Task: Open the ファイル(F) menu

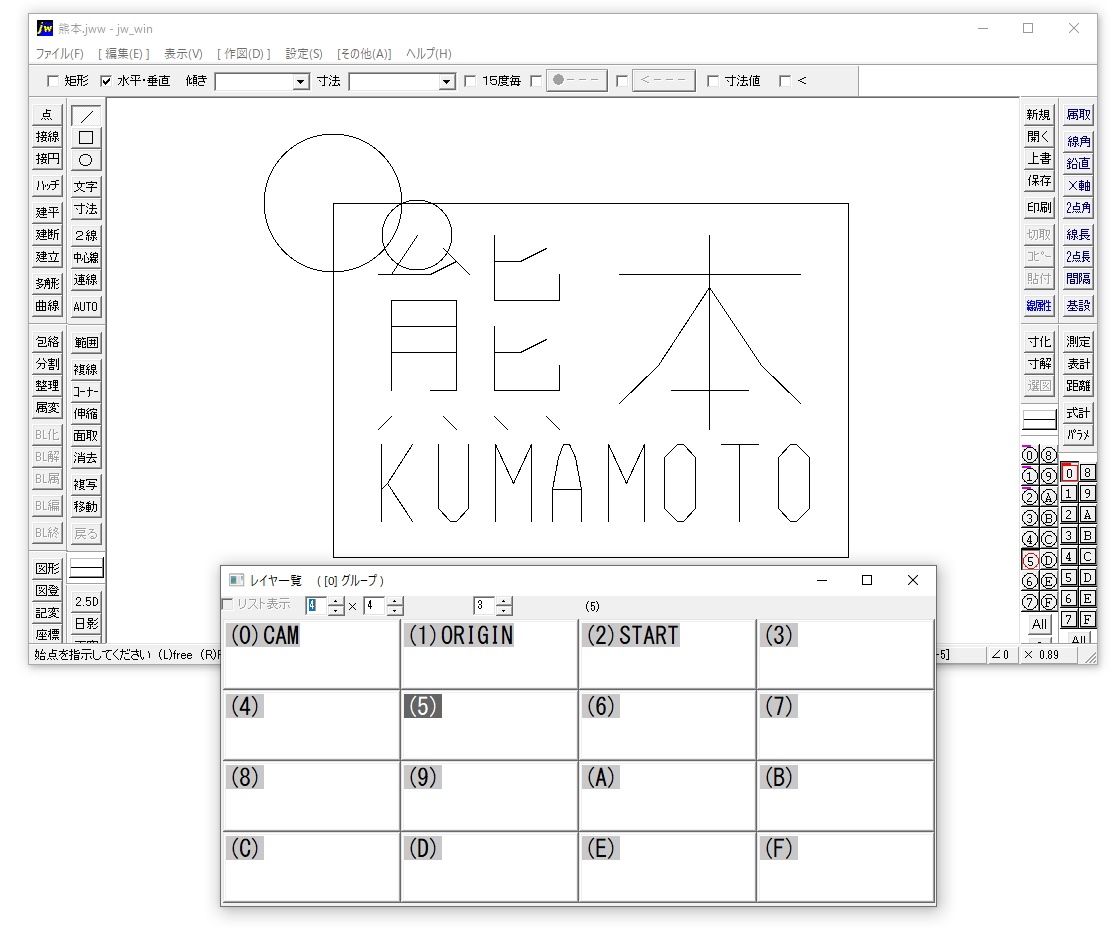Action: click(60, 54)
